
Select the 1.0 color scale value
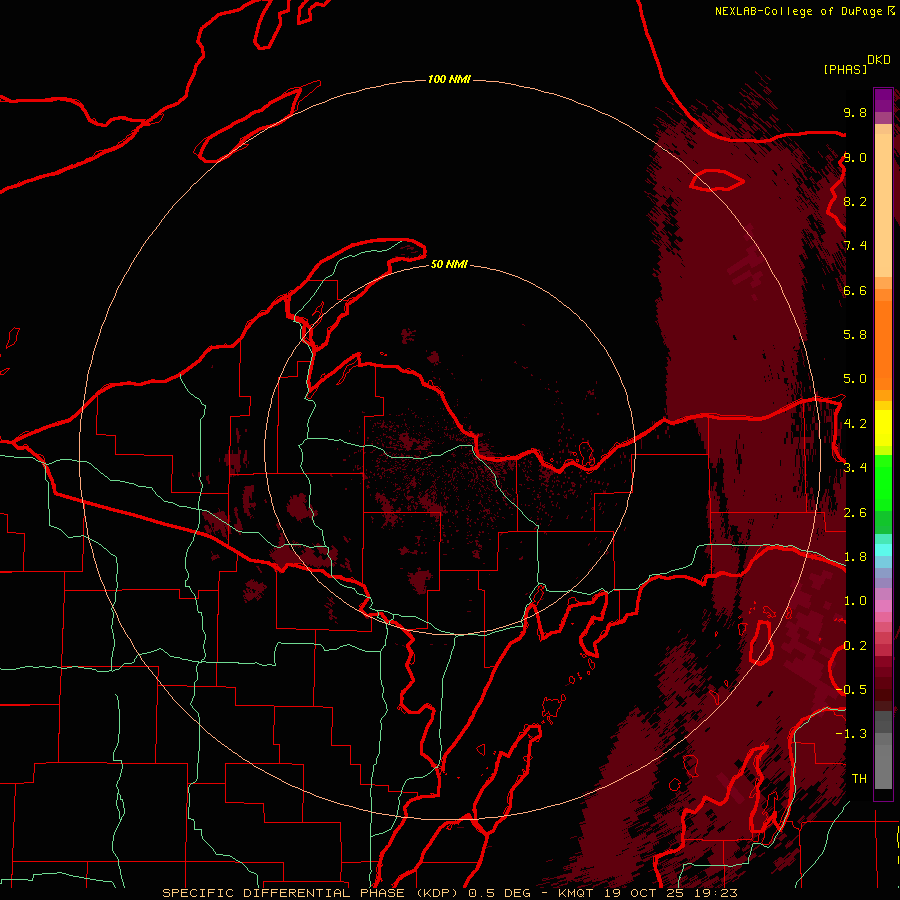855,601
